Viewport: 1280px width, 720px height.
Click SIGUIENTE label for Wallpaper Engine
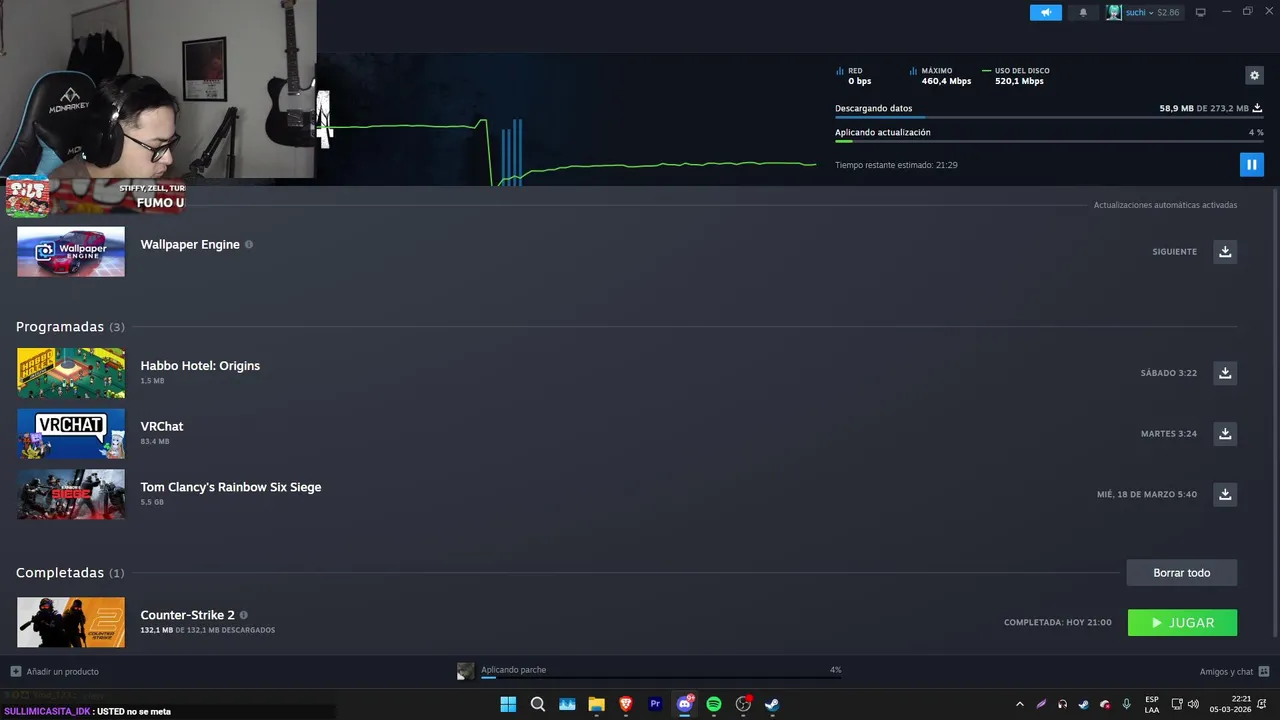click(x=1174, y=252)
